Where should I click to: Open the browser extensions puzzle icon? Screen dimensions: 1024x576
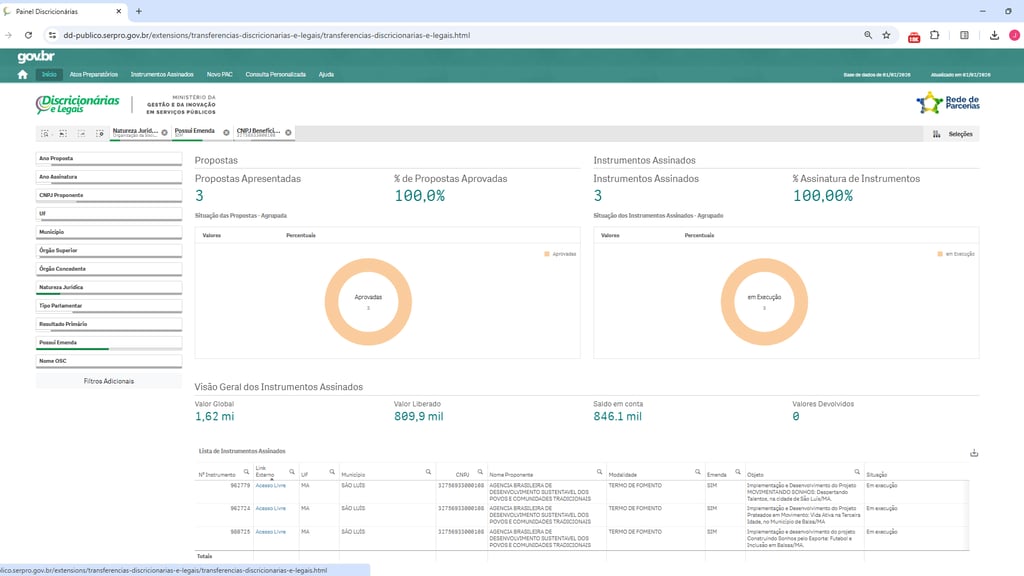(x=935, y=35)
